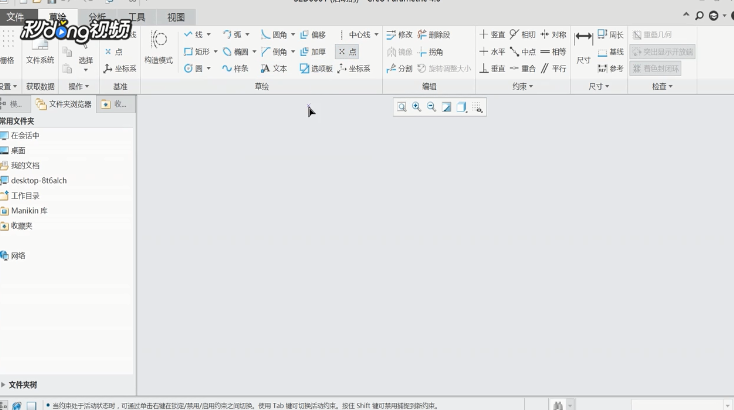Select the 圆 (Circle) tool
The image size is (734, 410).
[x=193, y=68]
